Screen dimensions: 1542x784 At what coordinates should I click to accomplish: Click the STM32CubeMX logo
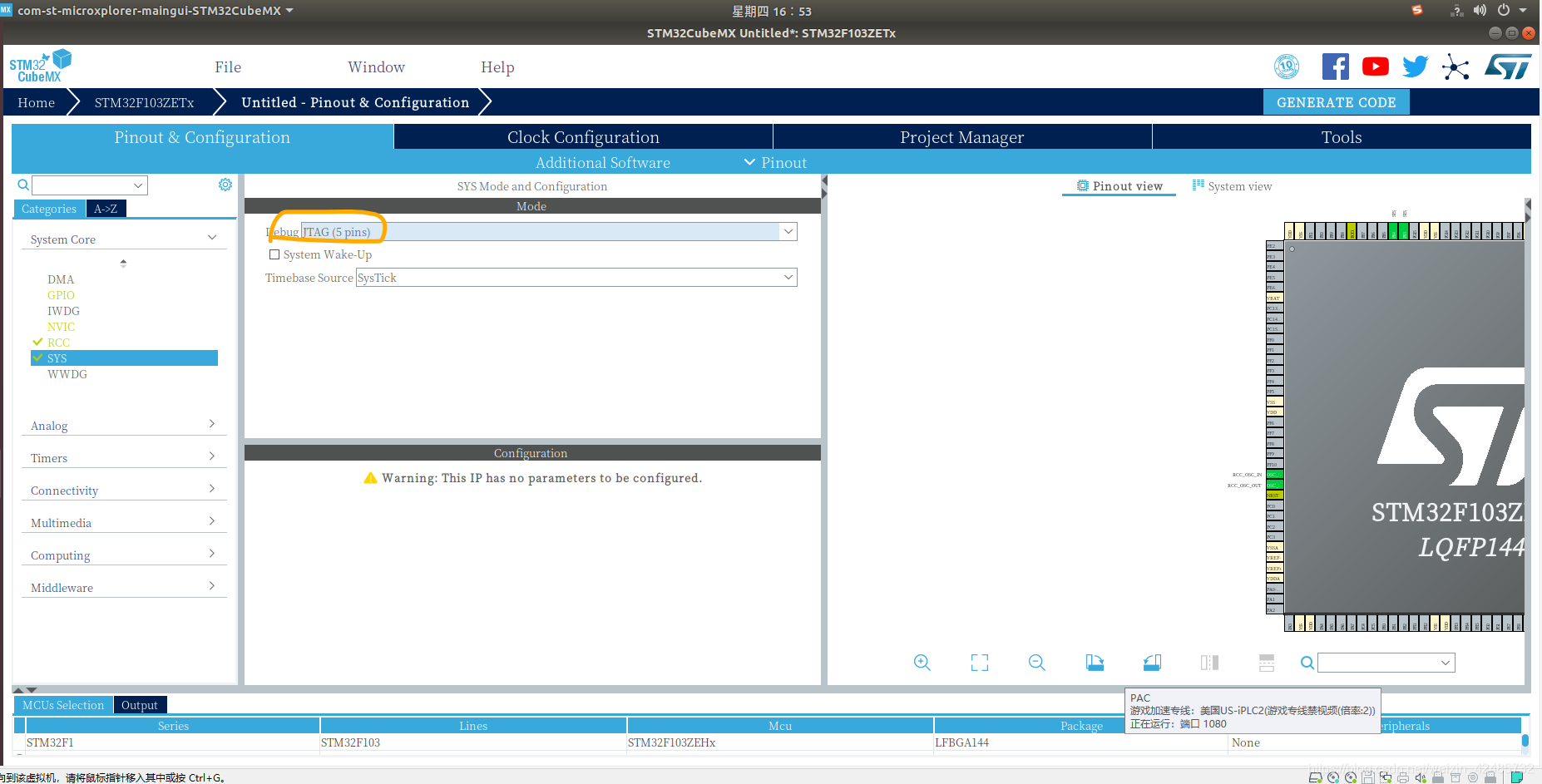[40, 66]
